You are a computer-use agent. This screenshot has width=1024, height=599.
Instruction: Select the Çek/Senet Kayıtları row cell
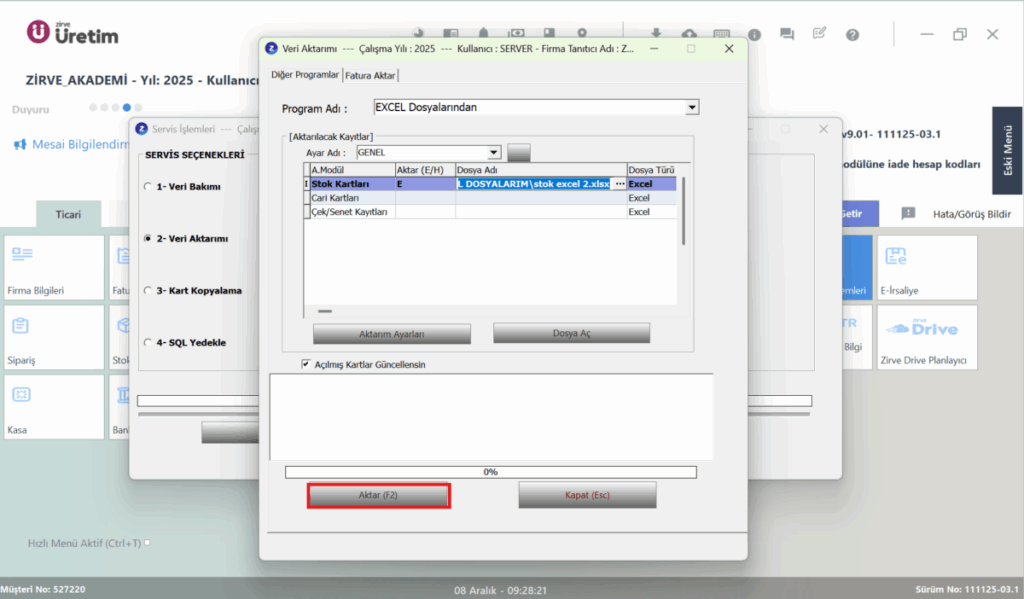coord(352,212)
